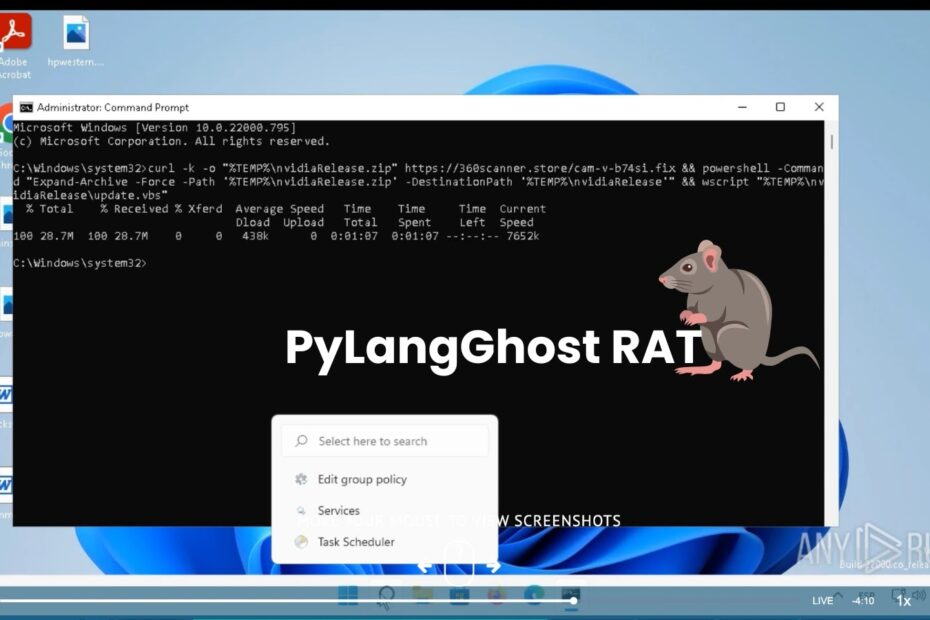
Task: Select the Task Scheduler entry
Action: (384, 542)
